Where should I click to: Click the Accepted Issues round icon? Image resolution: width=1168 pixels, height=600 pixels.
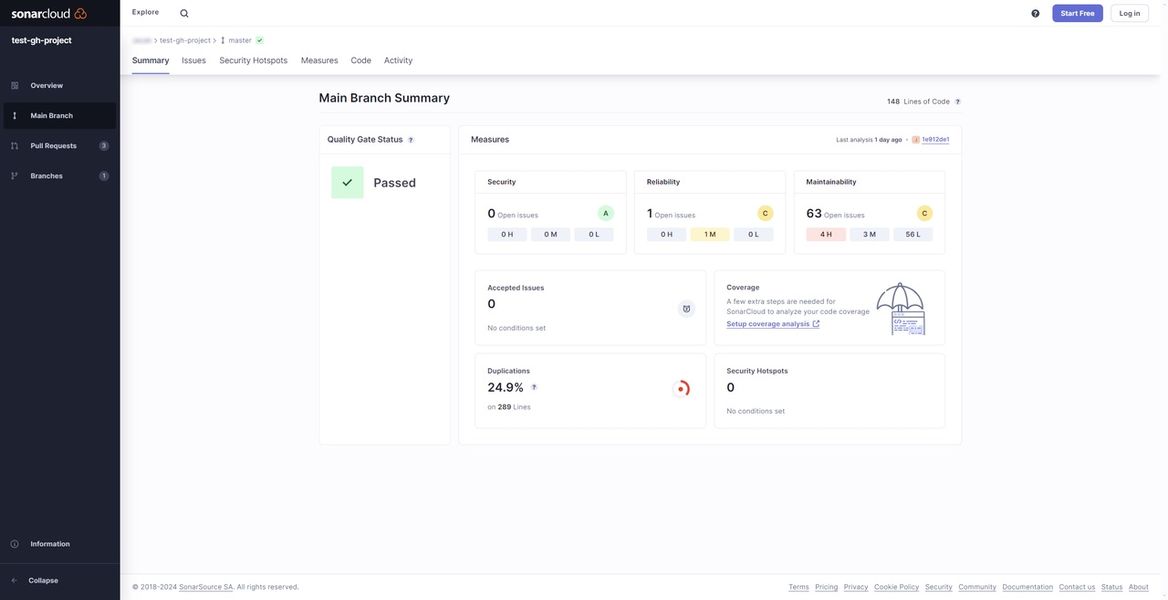(x=686, y=309)
